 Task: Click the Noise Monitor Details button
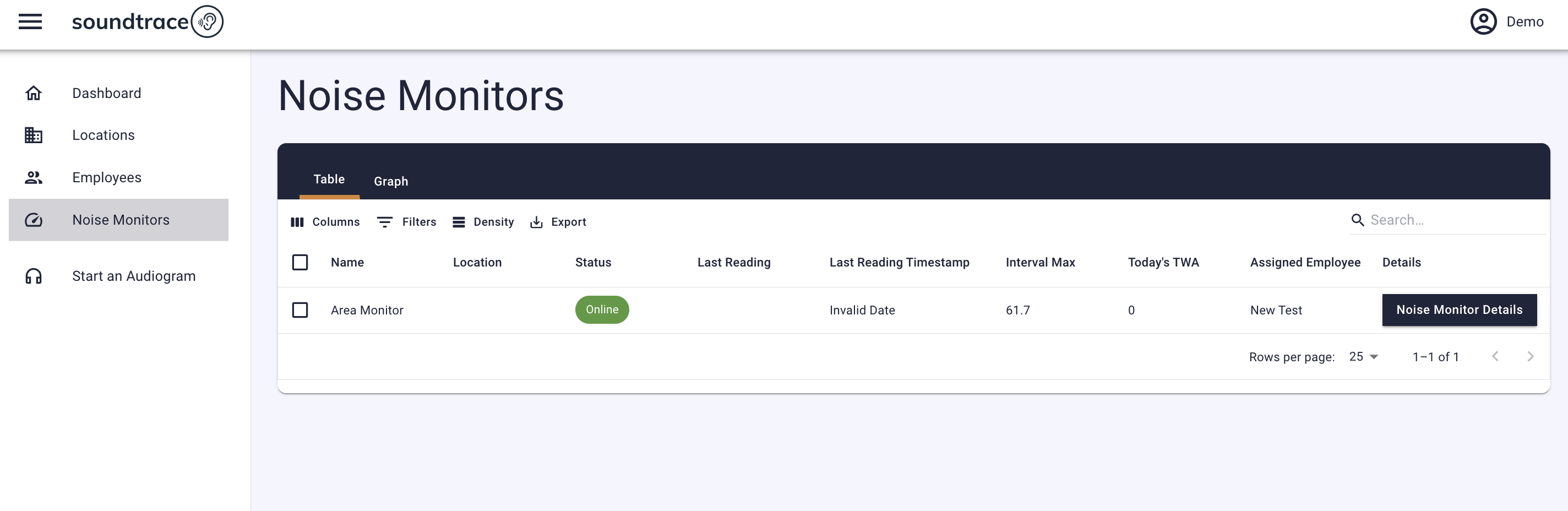coord(1459,310)
